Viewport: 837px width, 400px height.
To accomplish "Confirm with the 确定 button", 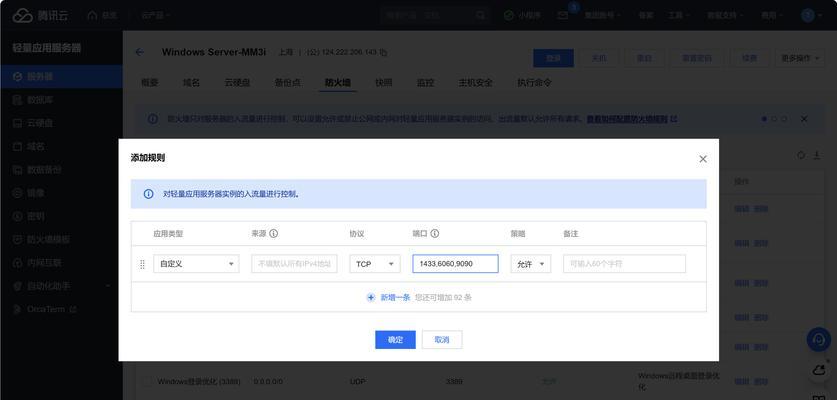I will coord(395,340).
